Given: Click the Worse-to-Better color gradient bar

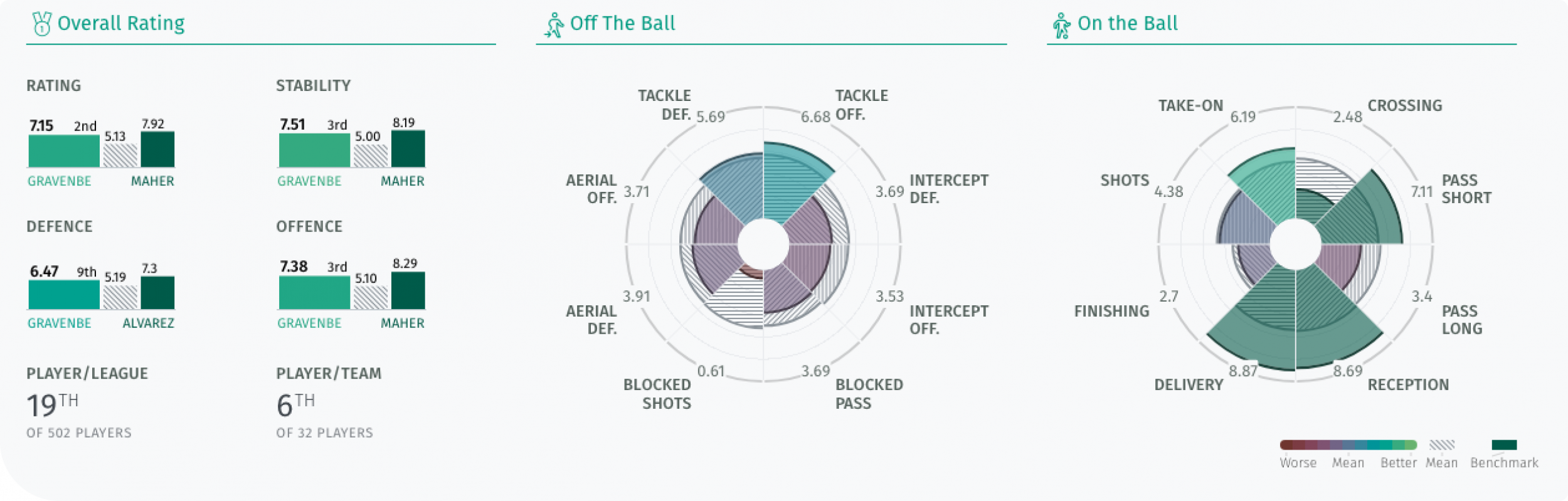Looking at the screenshot, I should pyautogui.click(x=1348, y=445).
